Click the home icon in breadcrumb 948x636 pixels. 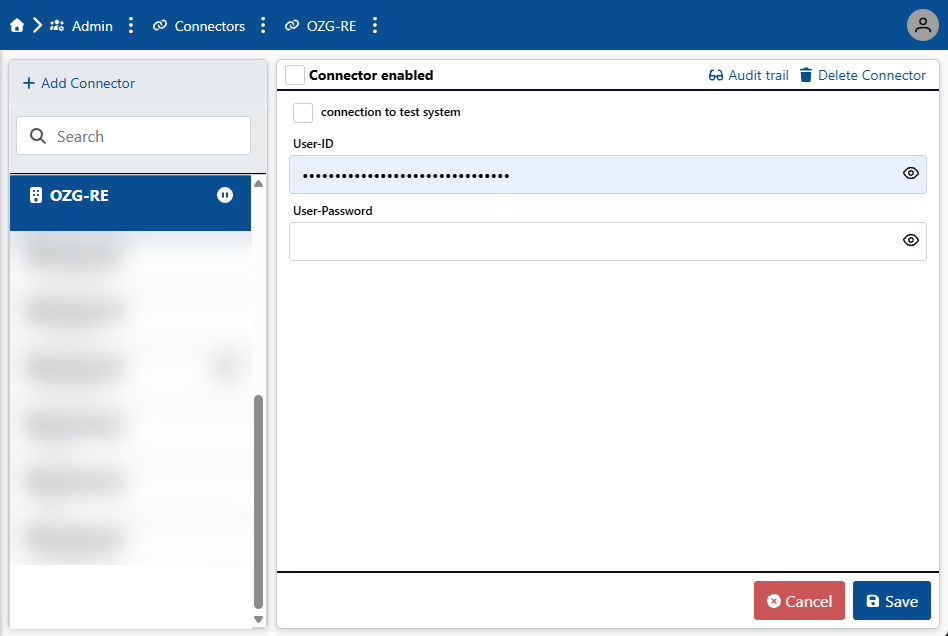[x=17, y=26]
